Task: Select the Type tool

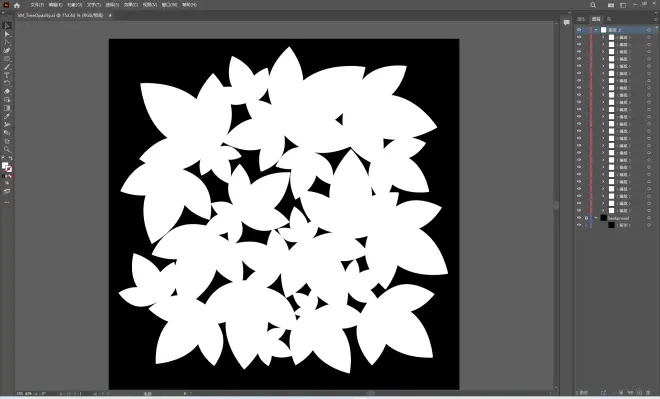Action: point(7,75)
